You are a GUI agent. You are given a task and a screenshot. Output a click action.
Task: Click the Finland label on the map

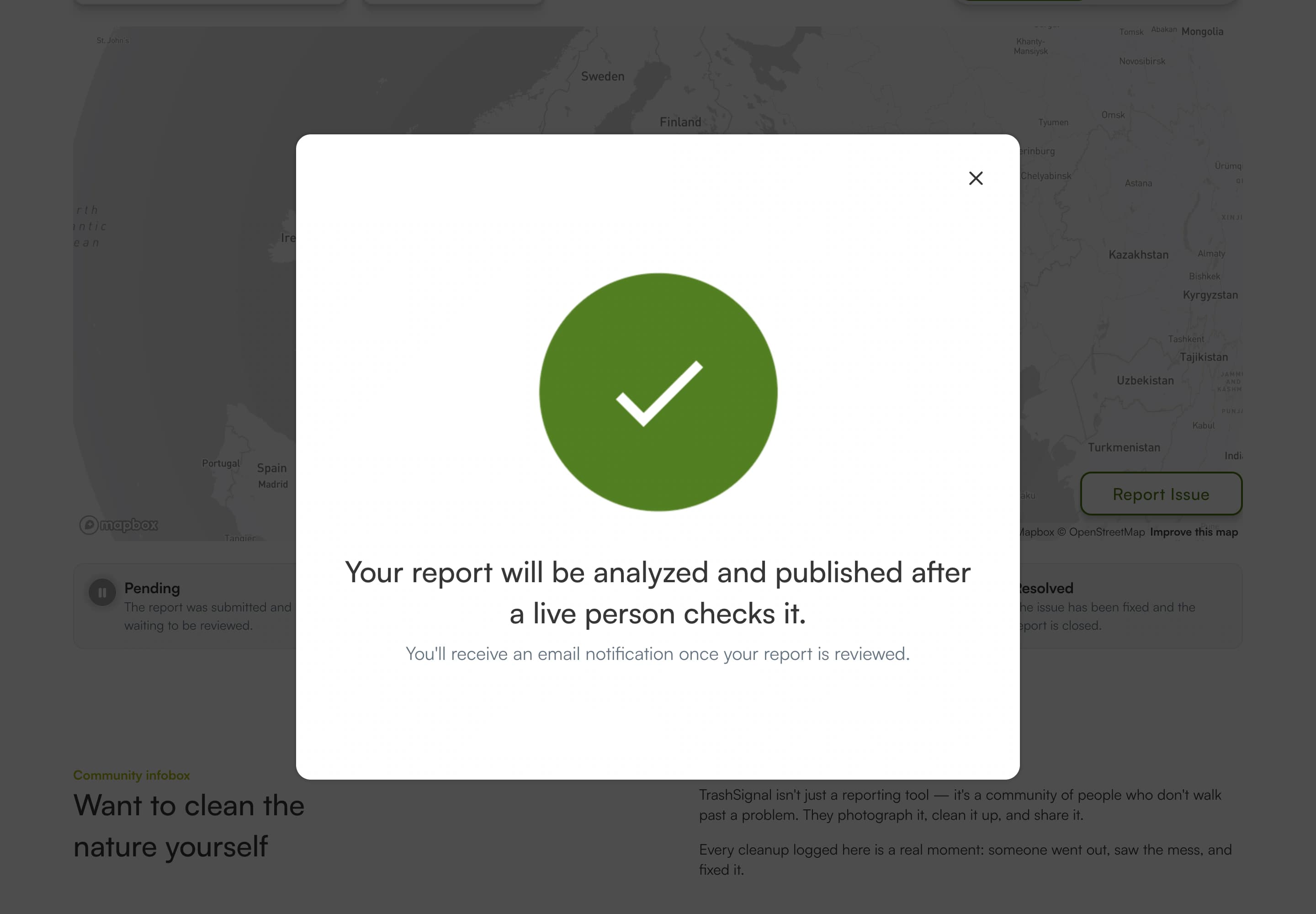[x=680, y=122]
